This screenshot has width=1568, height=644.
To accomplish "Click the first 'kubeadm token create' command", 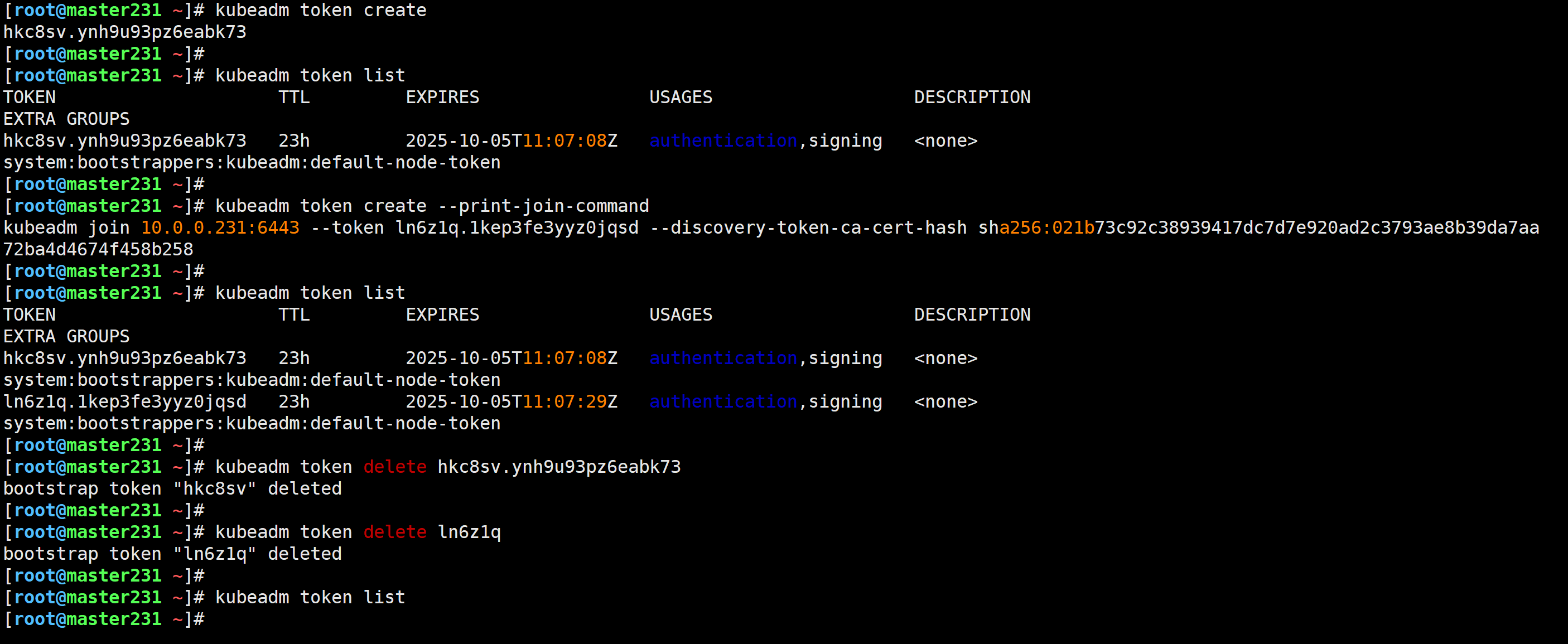I will click(320, 11).
